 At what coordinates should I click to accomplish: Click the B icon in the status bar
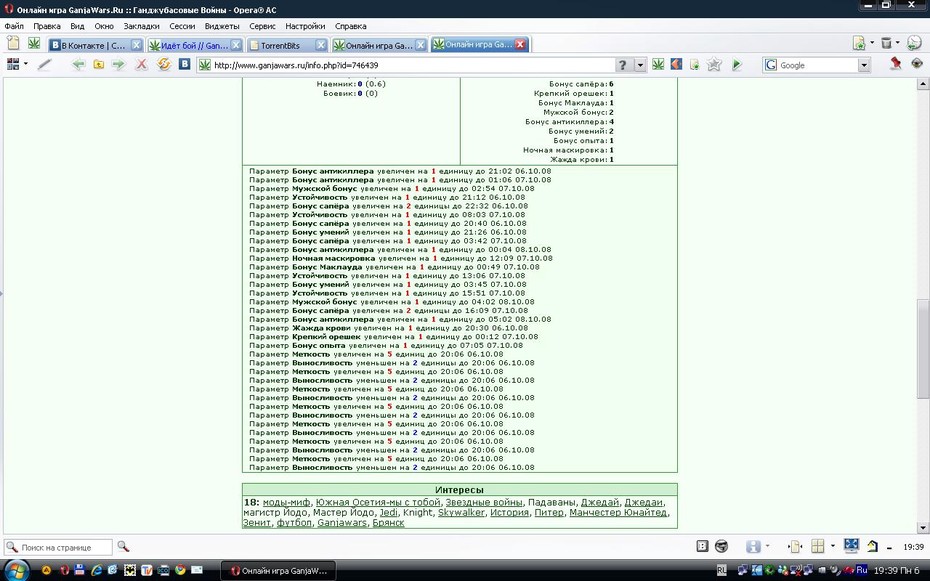(x=702, y=547)
